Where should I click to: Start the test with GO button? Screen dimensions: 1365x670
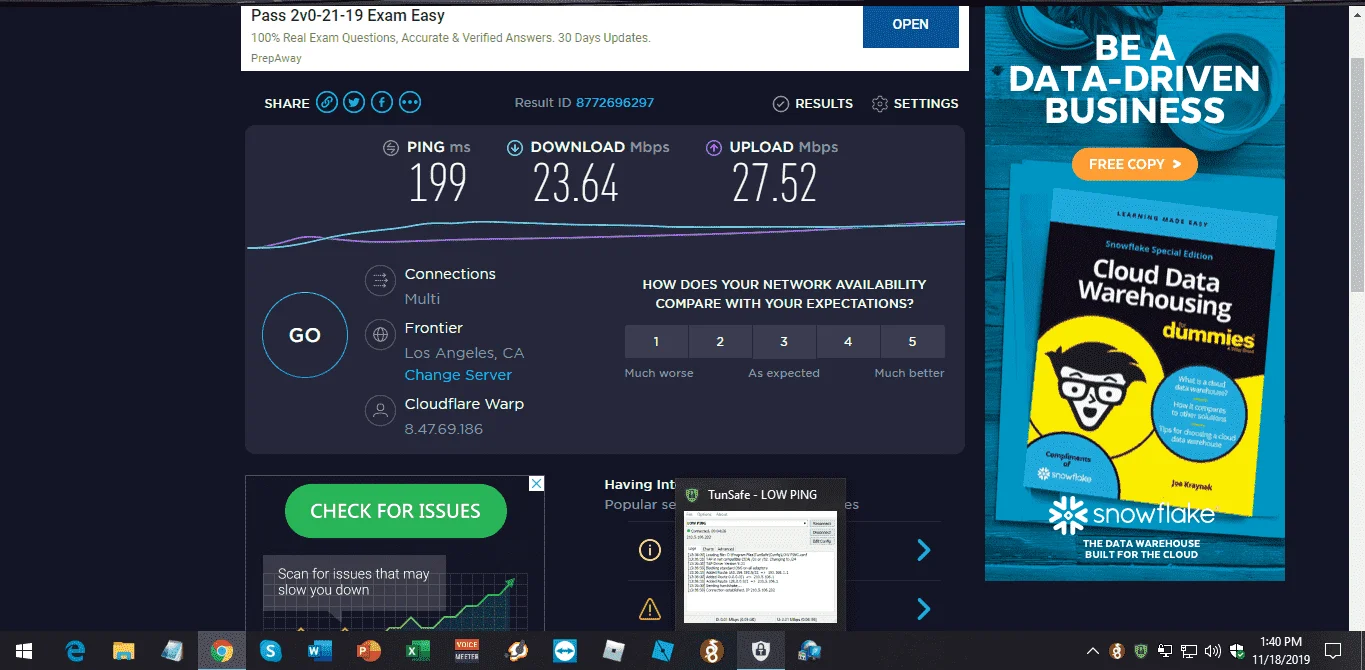[305, 336]
